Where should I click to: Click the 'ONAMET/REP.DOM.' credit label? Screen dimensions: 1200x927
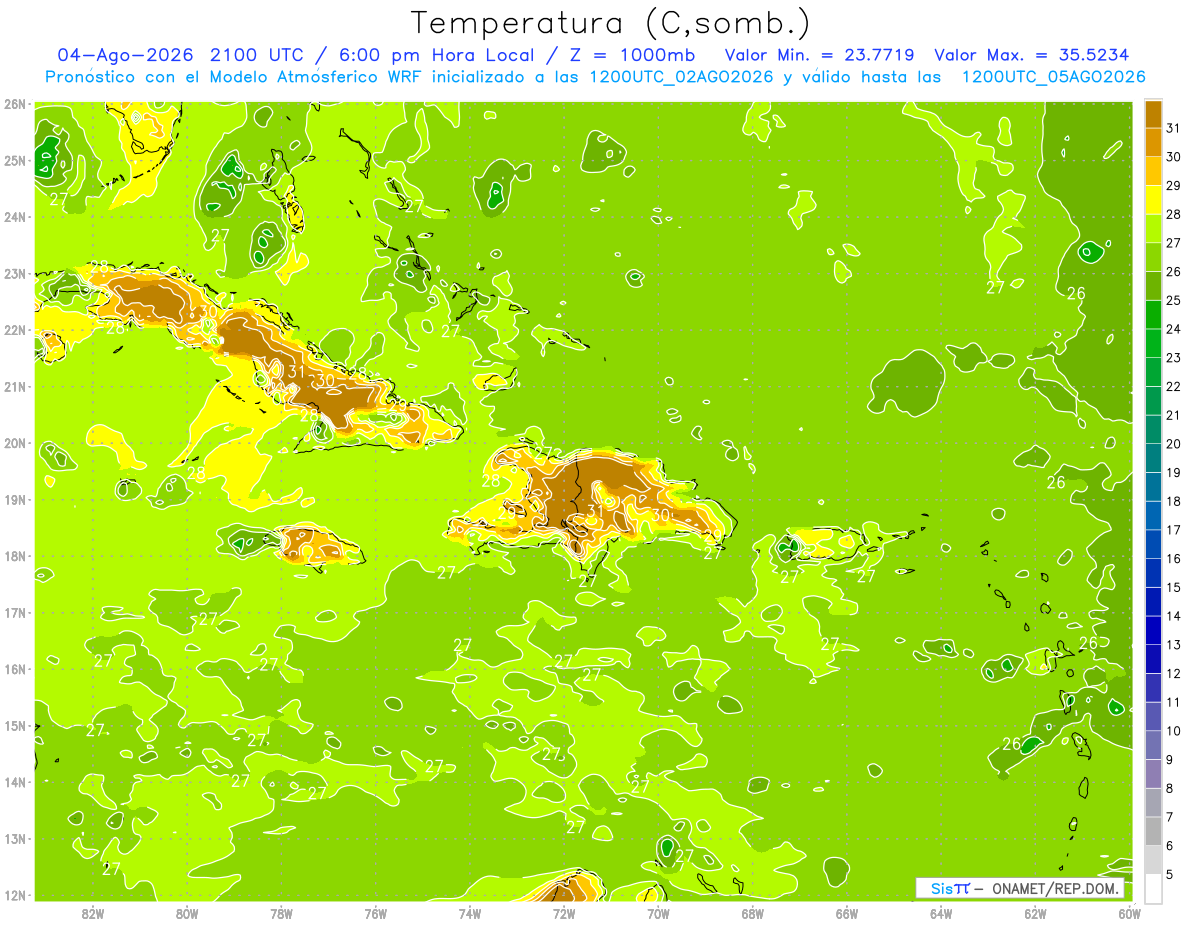[x=1058, y=888]
